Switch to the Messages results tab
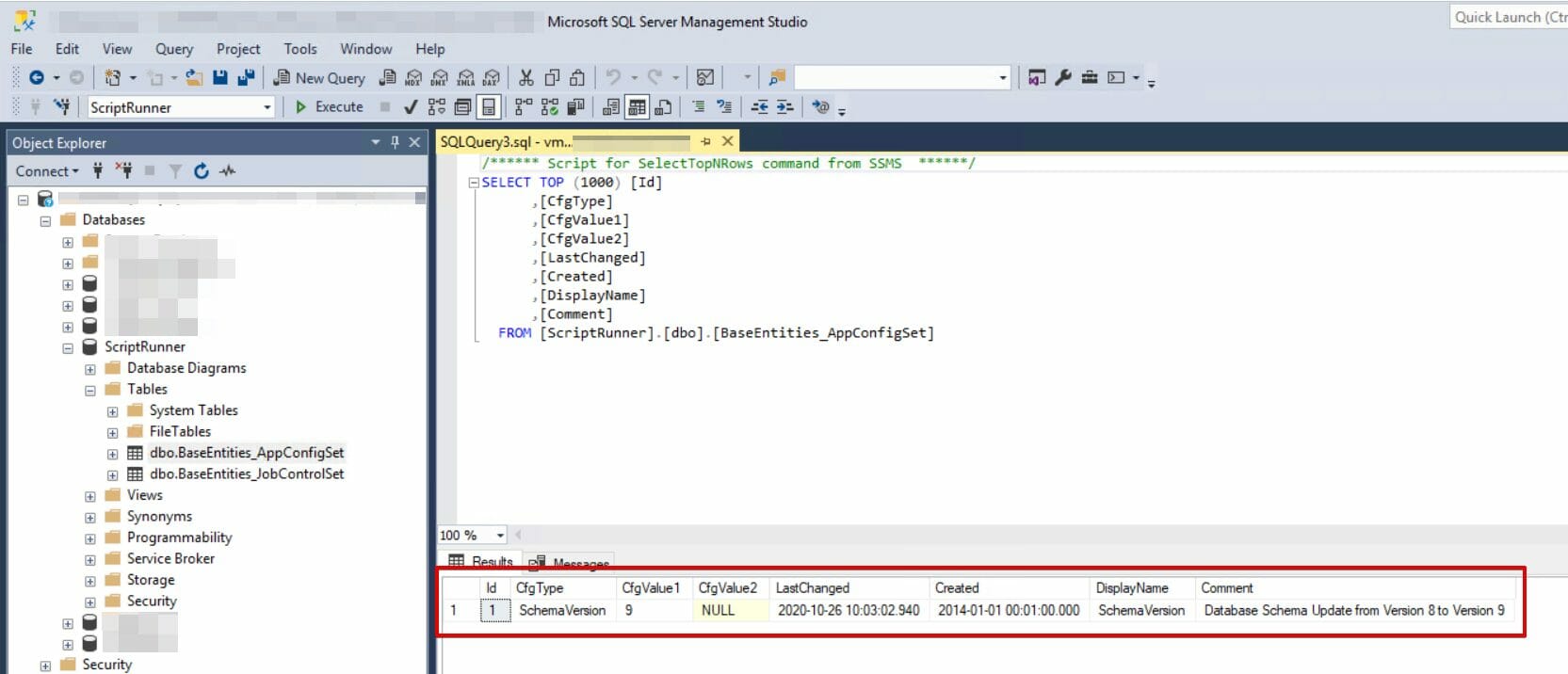Viewport: 1568px width, 674px height. (x=571, y=563)
